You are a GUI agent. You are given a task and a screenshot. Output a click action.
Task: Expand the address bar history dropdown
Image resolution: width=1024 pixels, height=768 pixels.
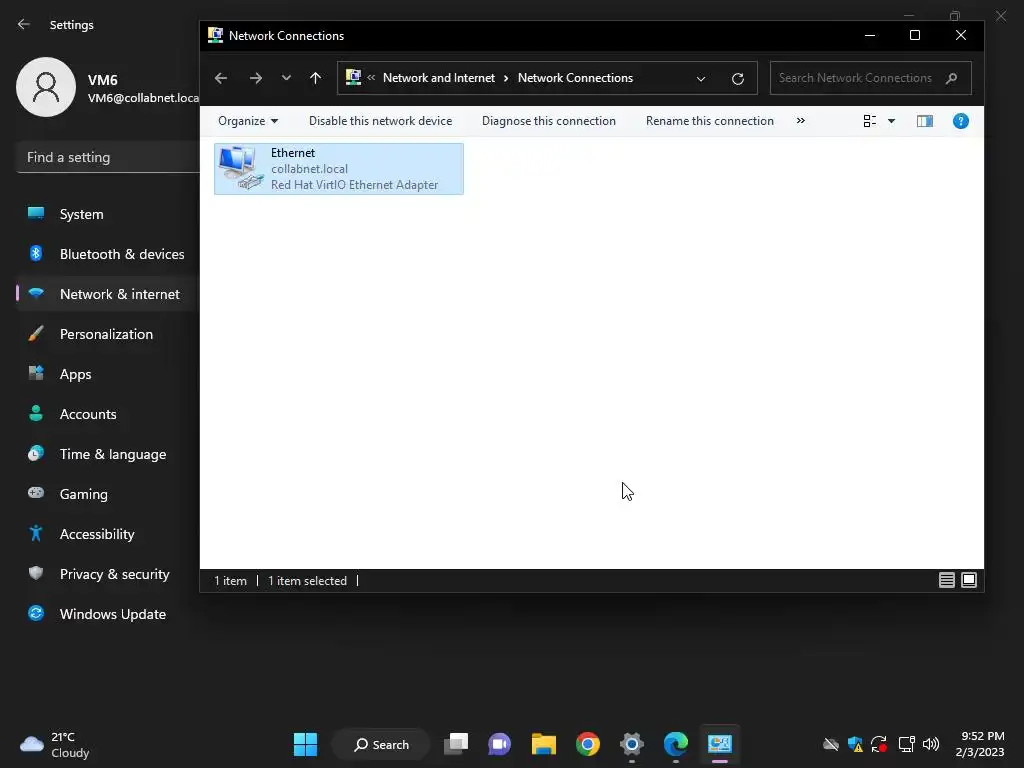[701, 78]
